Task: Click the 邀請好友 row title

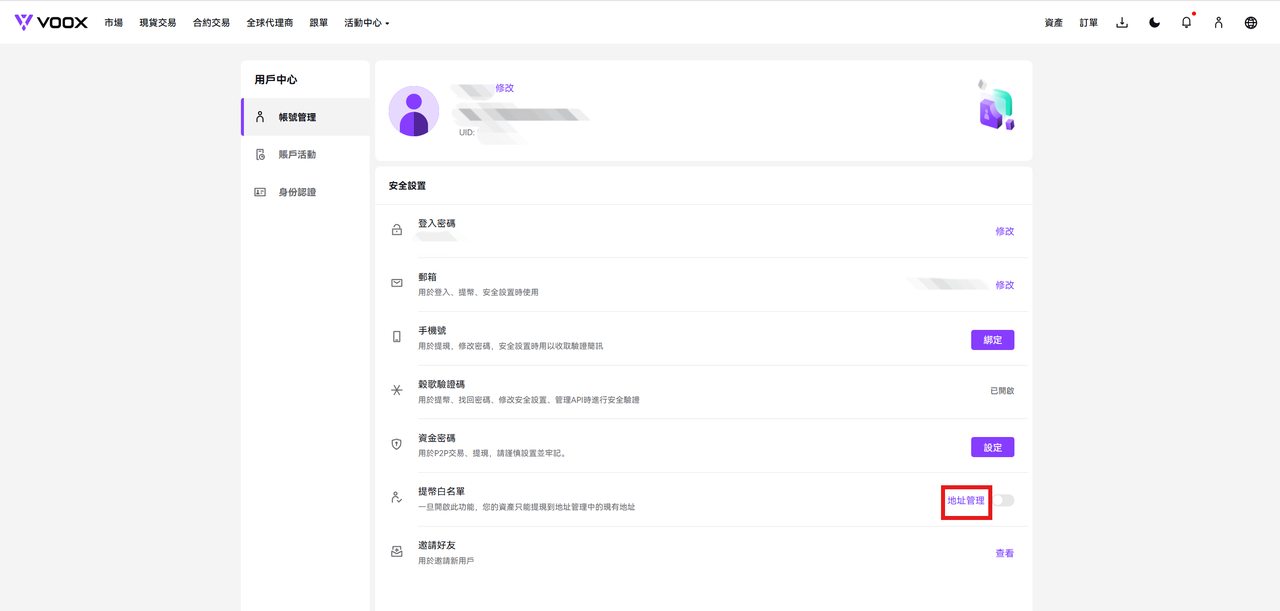Action: click(x=436, y=545)
